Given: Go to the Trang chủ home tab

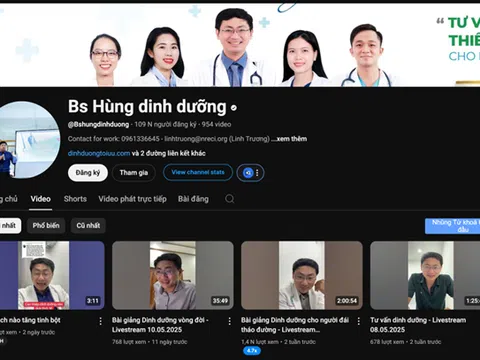Looking at the screenshot, I should click(9, 199).
